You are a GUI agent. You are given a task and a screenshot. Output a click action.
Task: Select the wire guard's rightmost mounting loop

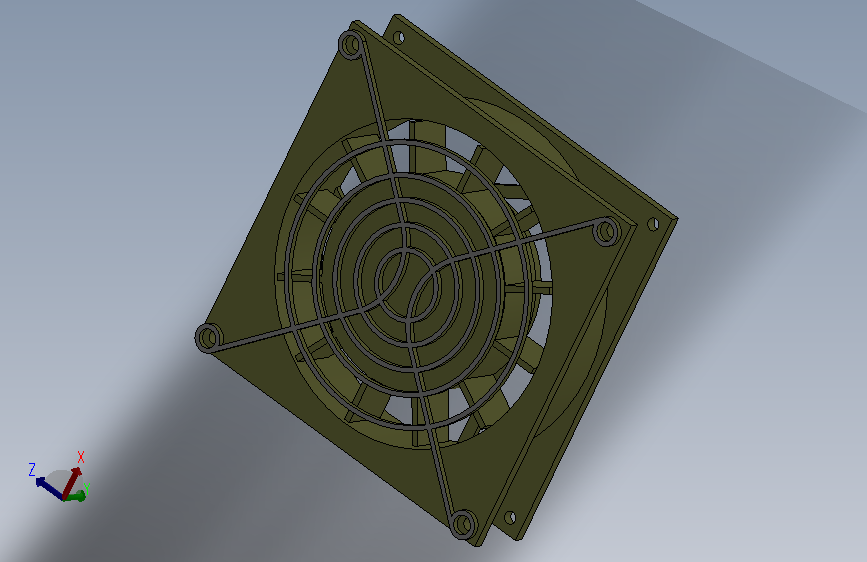coord(606,231)
